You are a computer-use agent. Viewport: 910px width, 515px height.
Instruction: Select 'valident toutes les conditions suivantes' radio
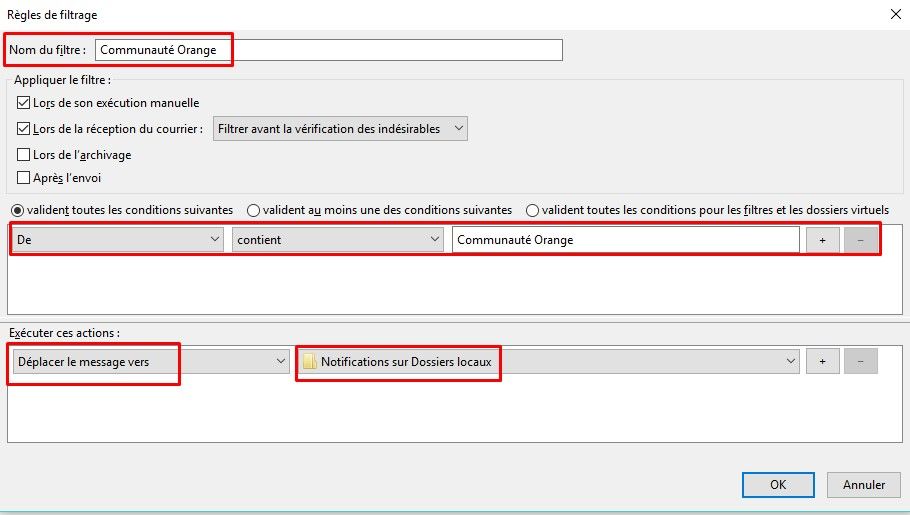(17, 210)
